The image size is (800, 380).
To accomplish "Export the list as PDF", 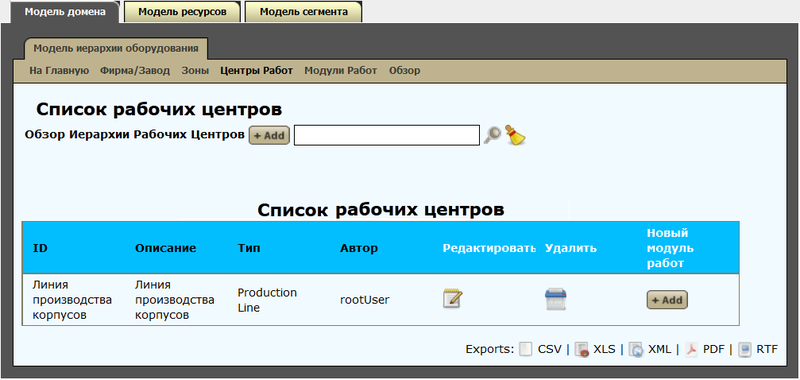I will pos(705,349).
